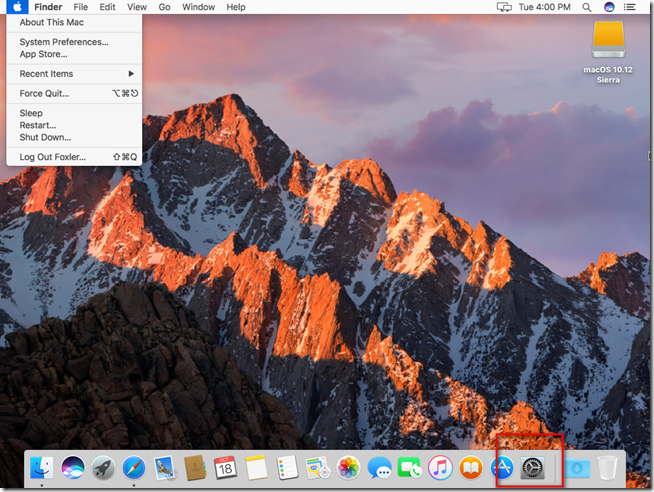The height and width of the screenshot is (492, 654).
Task: Choose Log Out Foxler...
Action: 74,157
